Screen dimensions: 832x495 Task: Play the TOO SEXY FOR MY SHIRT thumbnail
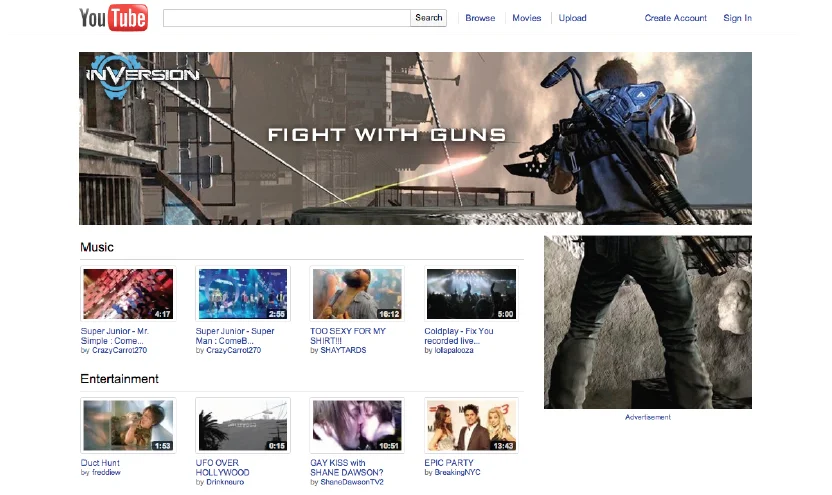[357, 293]
